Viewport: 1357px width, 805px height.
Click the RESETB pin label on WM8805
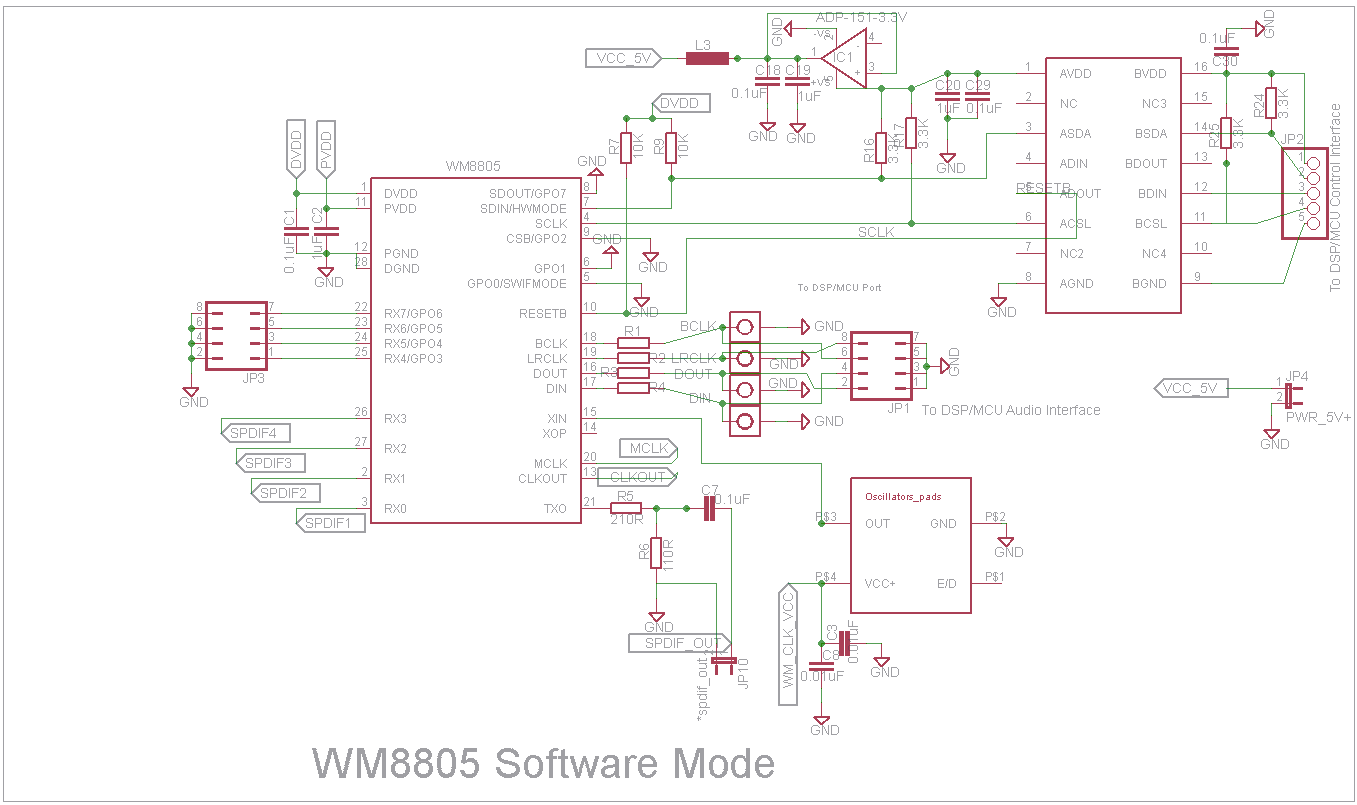coord(543,313)
